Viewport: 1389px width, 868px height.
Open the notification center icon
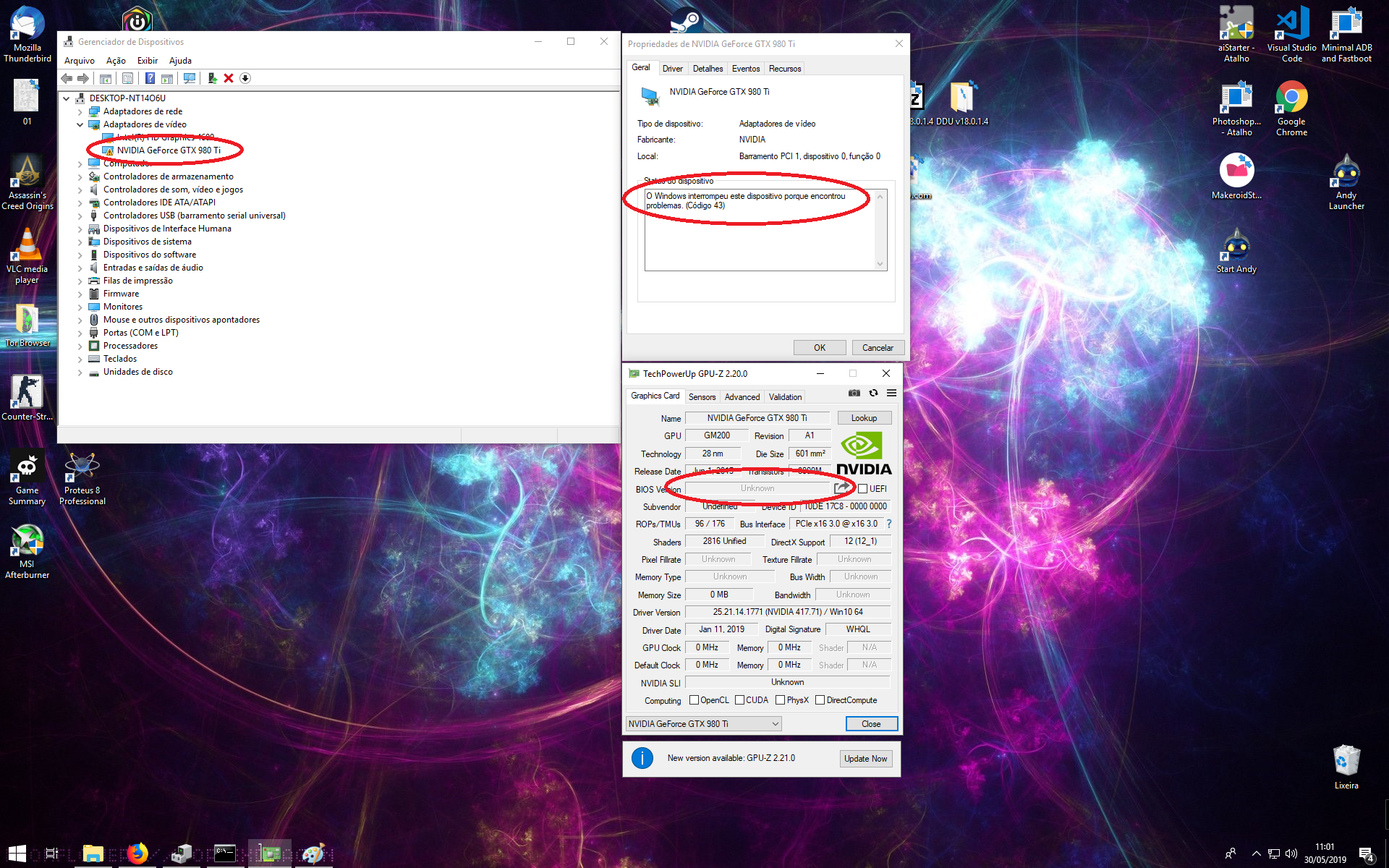[1366, 854]
